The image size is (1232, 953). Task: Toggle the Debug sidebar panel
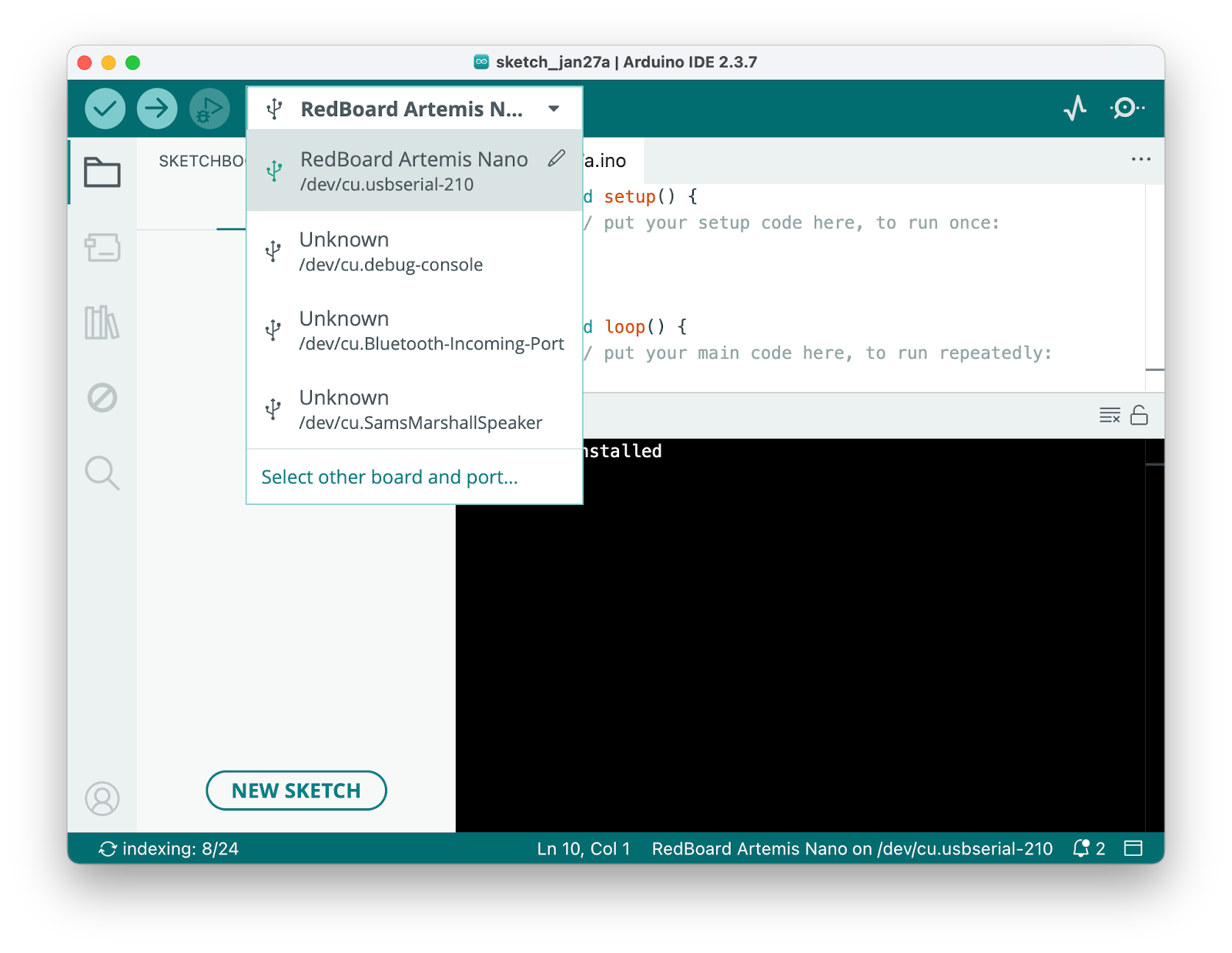tap(102, 398)
